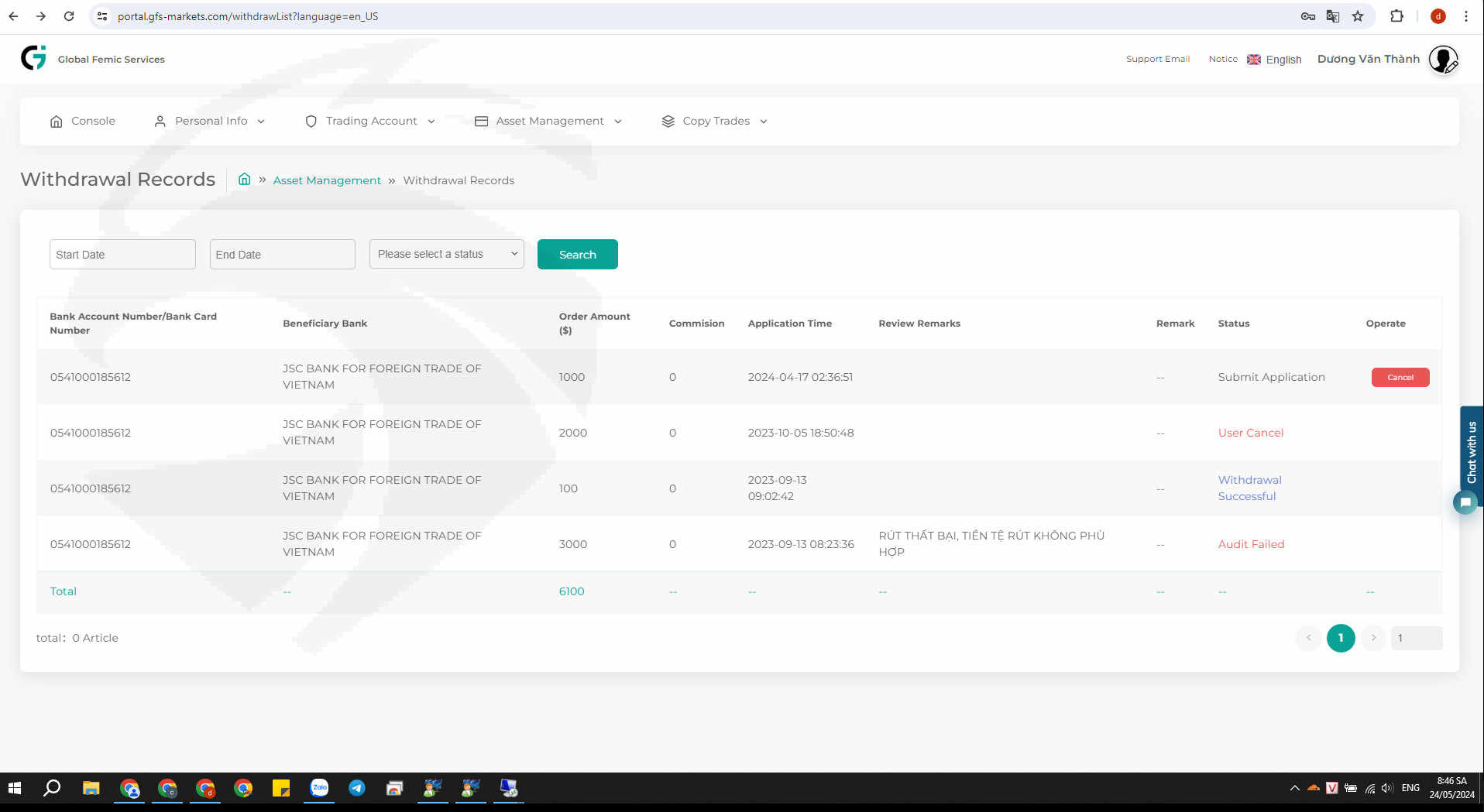Image resolution: width=1484 pixels, height=812 pixels.
Task: Bookmark page with the star icon
Action: coord(1358,16)
